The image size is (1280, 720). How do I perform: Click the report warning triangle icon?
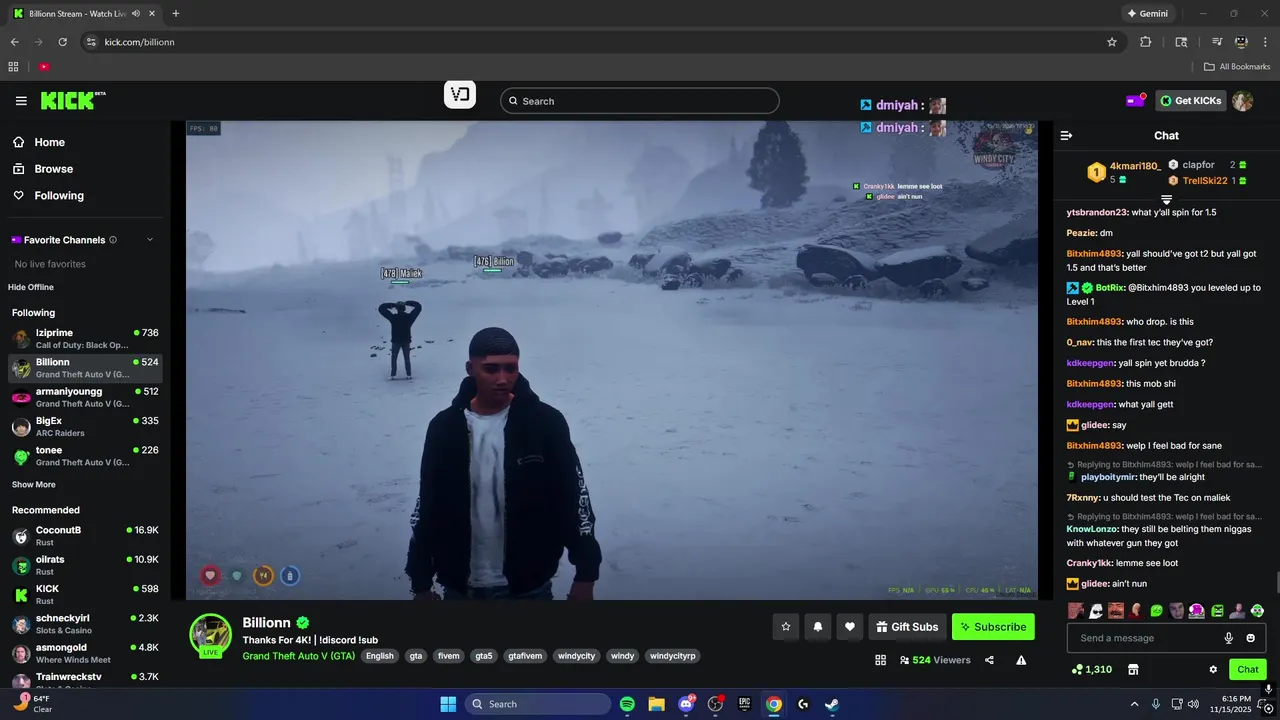point(1021,660)
